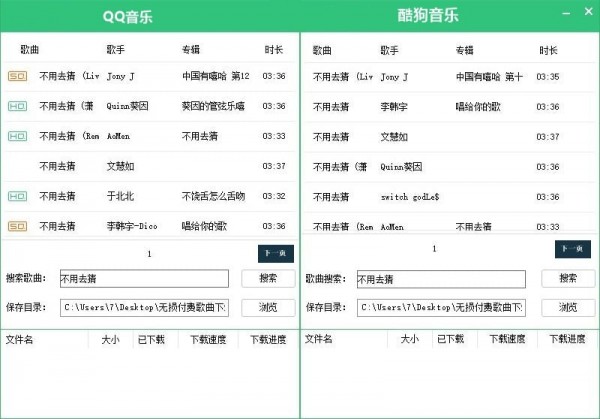This screenshot has height=419, width=600.
Task: Click 文件名 header in 酷狗音乐 download list
Action: coord(318,339)
